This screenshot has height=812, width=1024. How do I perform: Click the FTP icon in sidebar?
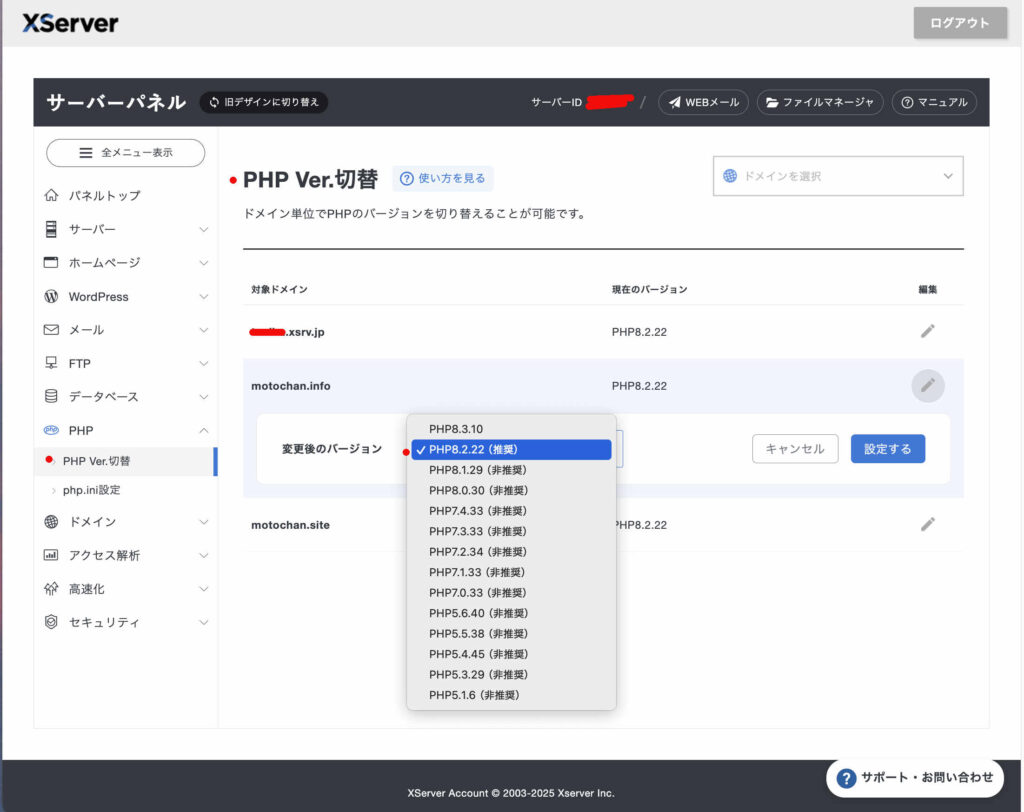pos(51,363)
